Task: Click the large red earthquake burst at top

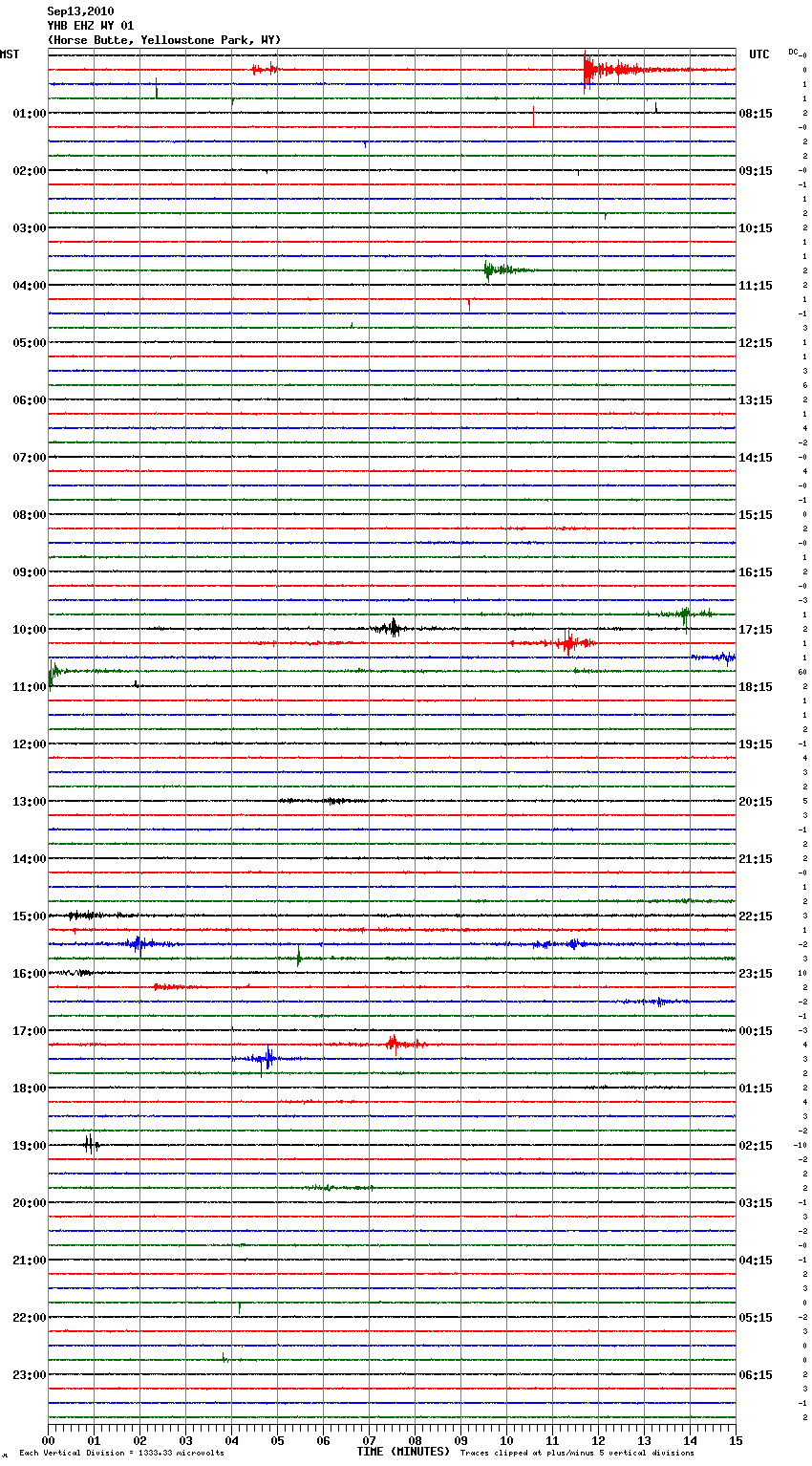Action: (x=621, y=70)
